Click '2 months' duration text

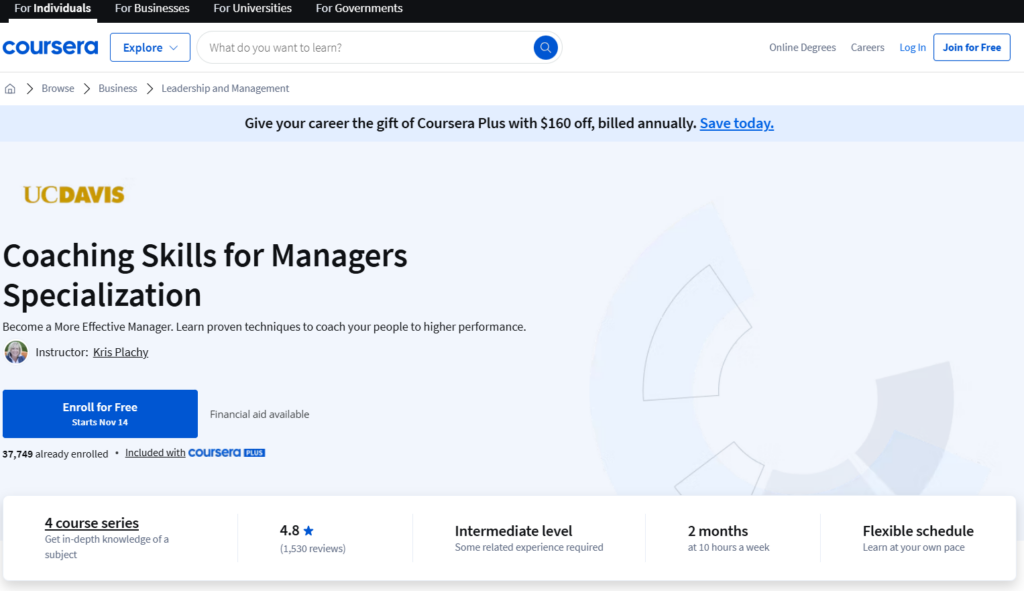coord(718,531)
